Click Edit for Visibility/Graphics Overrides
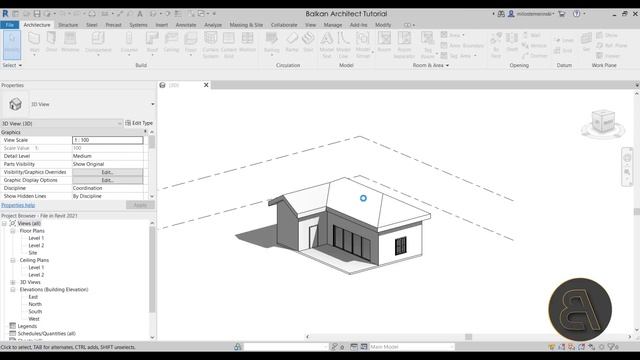Viewport: 640px width, 360px height. (107, 172)
